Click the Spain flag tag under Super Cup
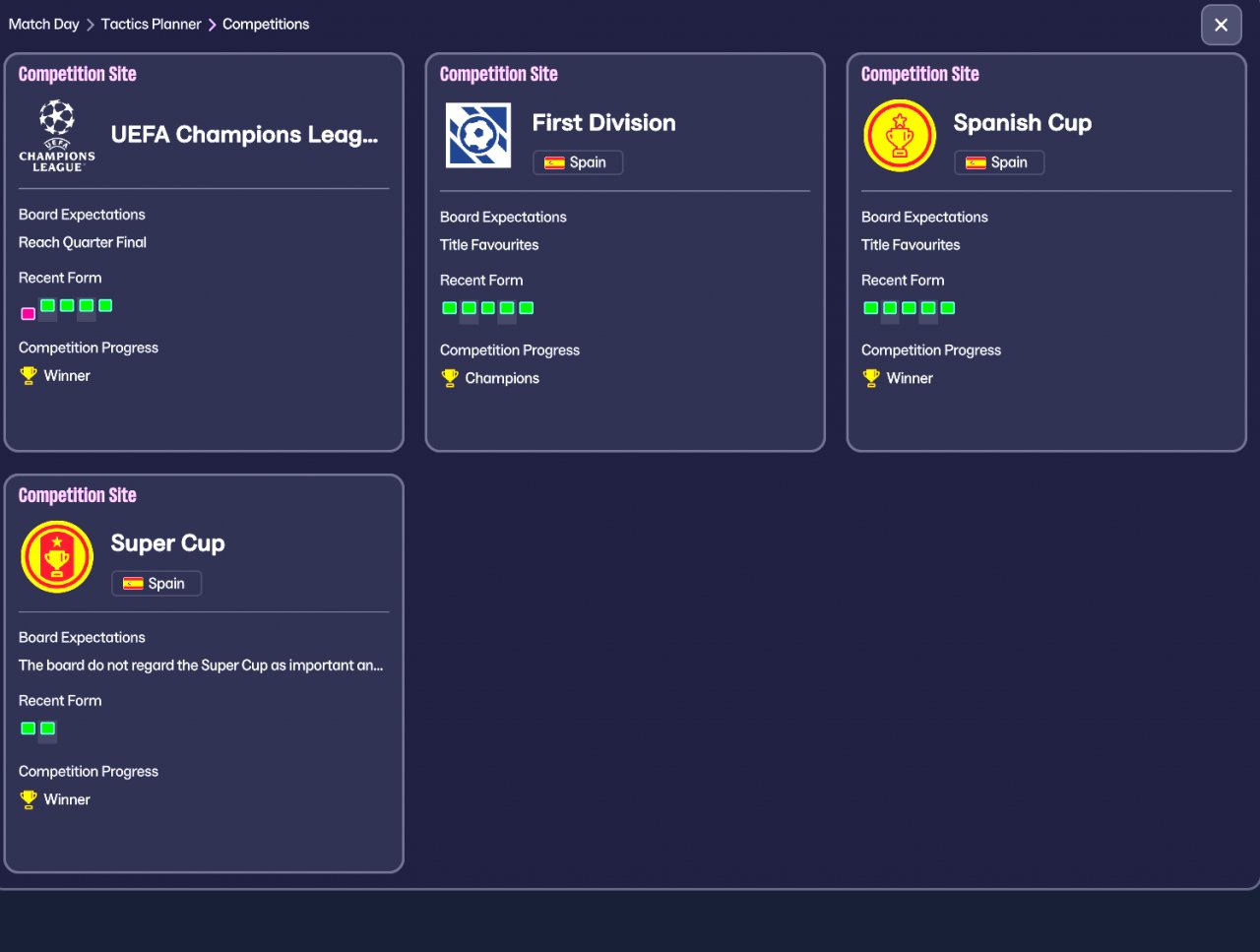Image resolution: width=1260 pixels, height=952 pixels. click(157, 584)
